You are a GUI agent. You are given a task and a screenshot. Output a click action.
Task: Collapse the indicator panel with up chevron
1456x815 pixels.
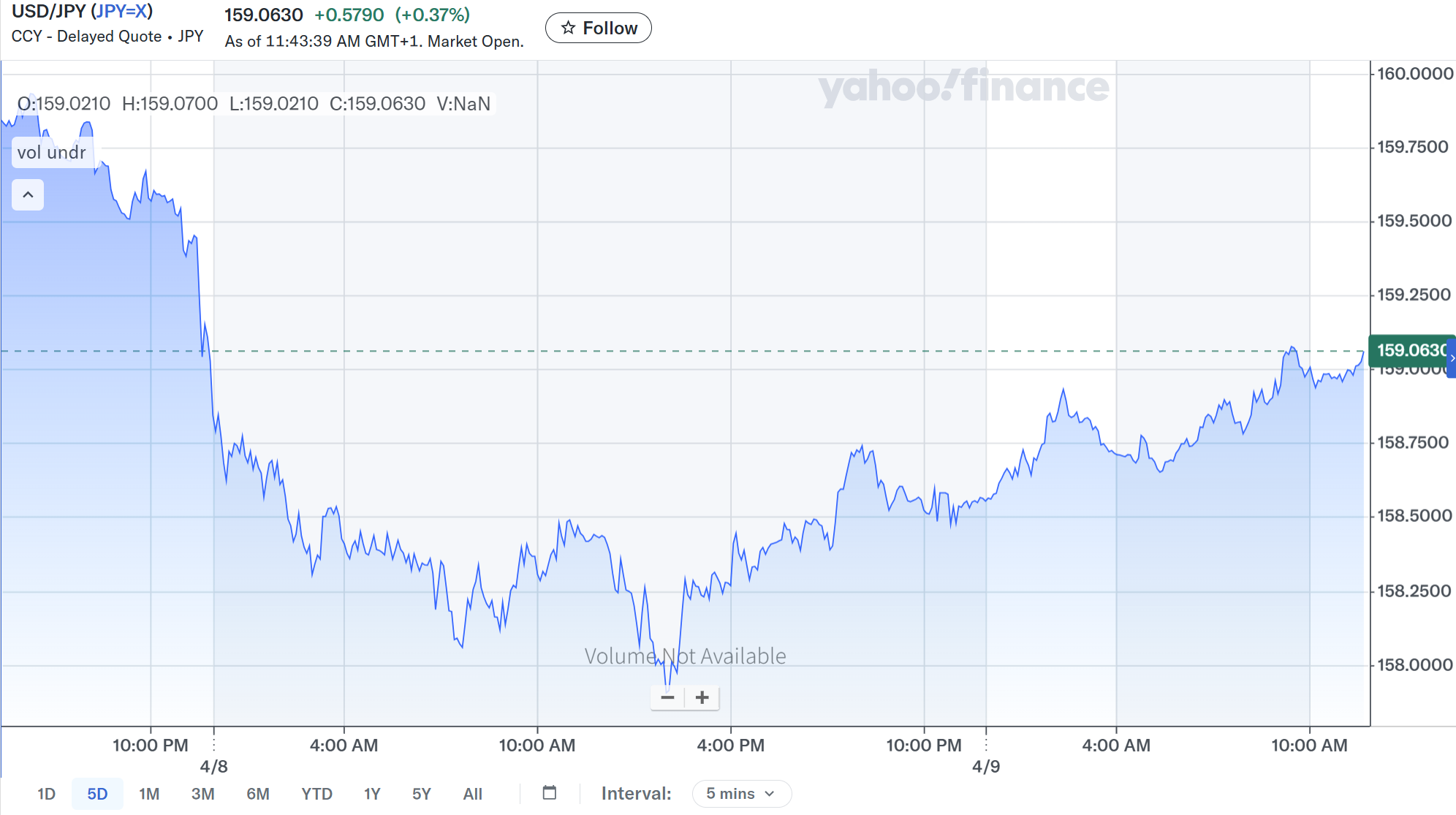click(28, 195)
